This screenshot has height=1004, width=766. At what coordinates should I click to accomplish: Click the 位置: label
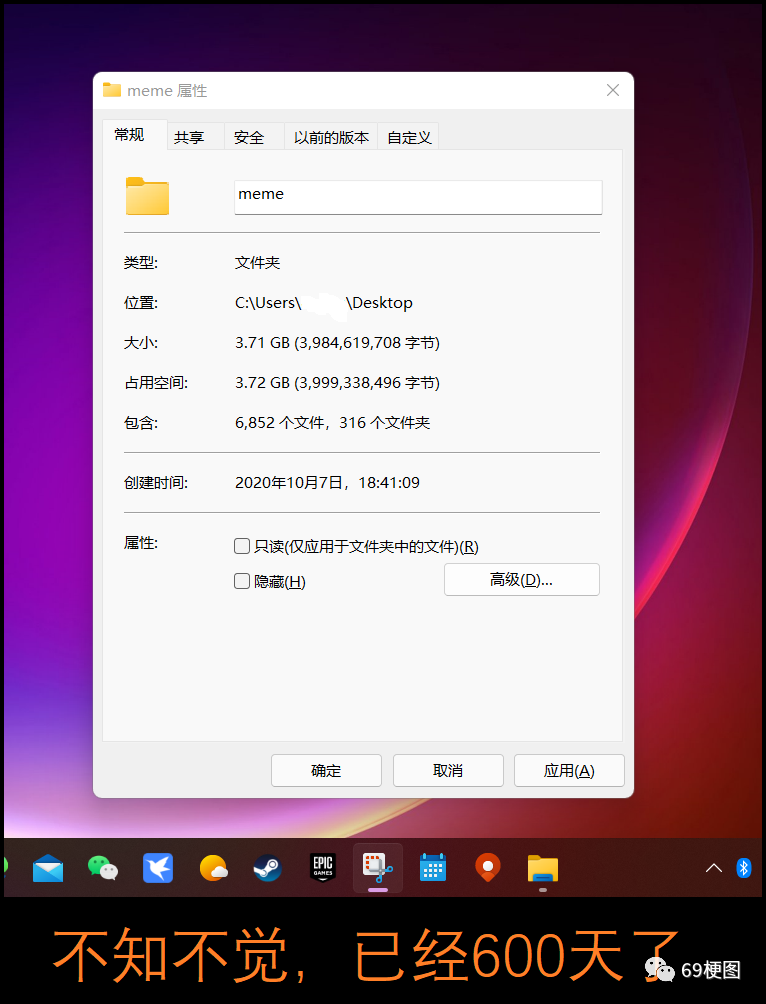(x=141, y=303)
